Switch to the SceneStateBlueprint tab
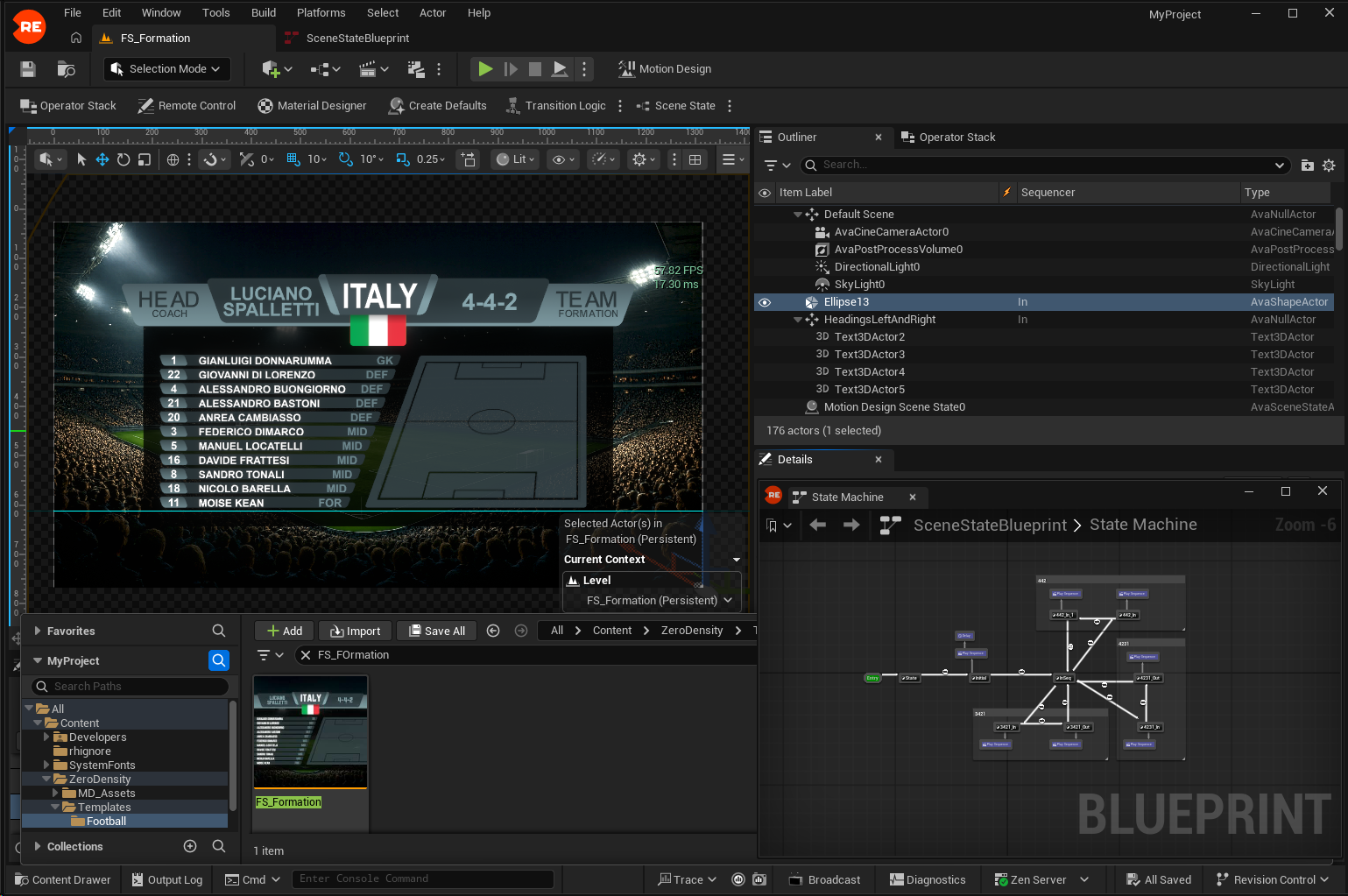1348x896 pixels. tap(357, 39)
